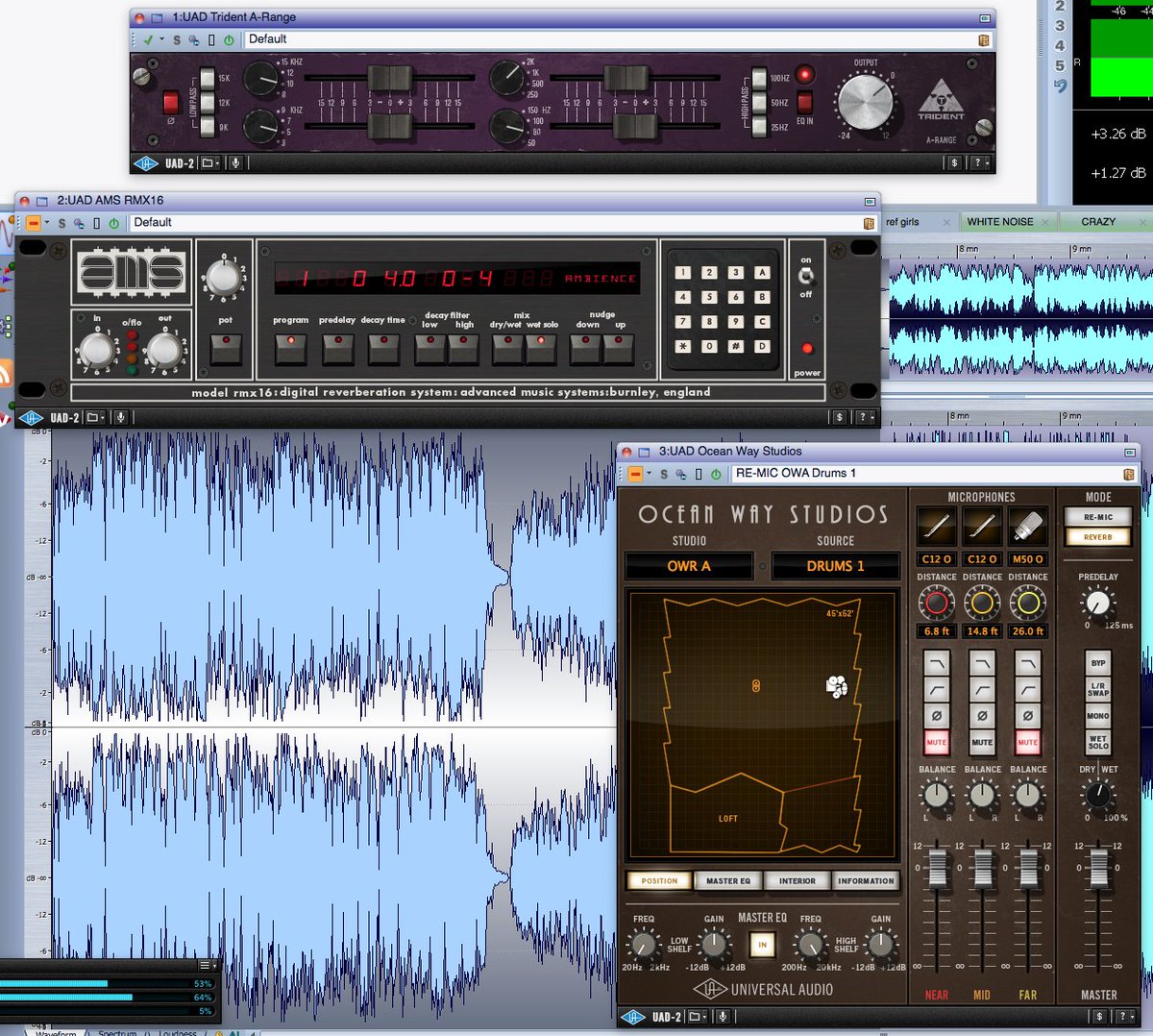1153x1036 pixels.
Task: Open the Trident UAD-2 help question dropdown
Action: 979,163
